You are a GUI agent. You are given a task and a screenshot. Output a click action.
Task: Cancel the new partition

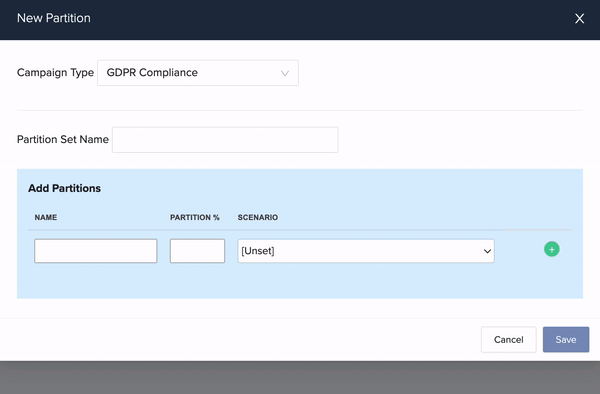click(509, 339)
